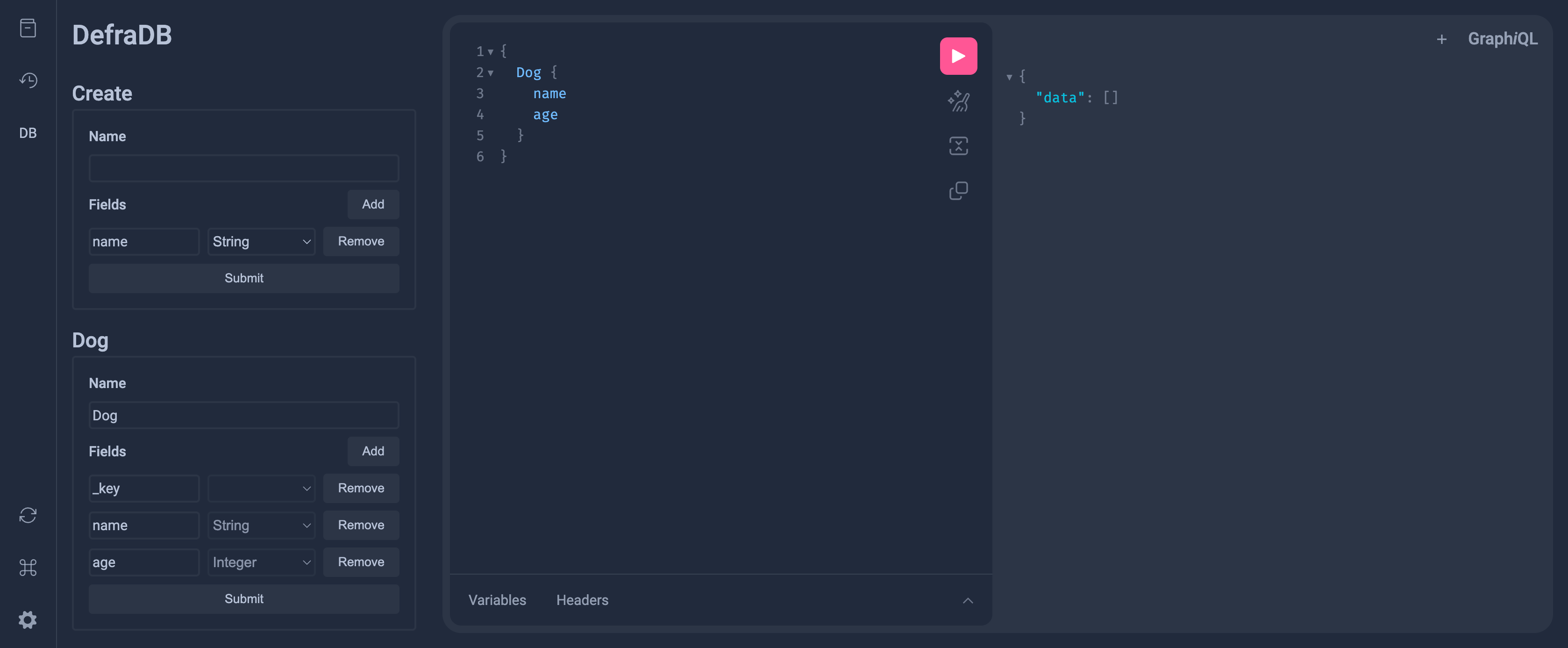
Task: Add a field in Create section
Action: (x=372, y=205)
